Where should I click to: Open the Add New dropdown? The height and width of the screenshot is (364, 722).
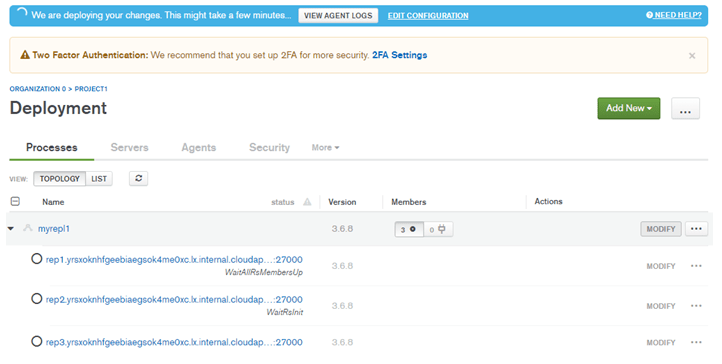click(x=629, y=109)
